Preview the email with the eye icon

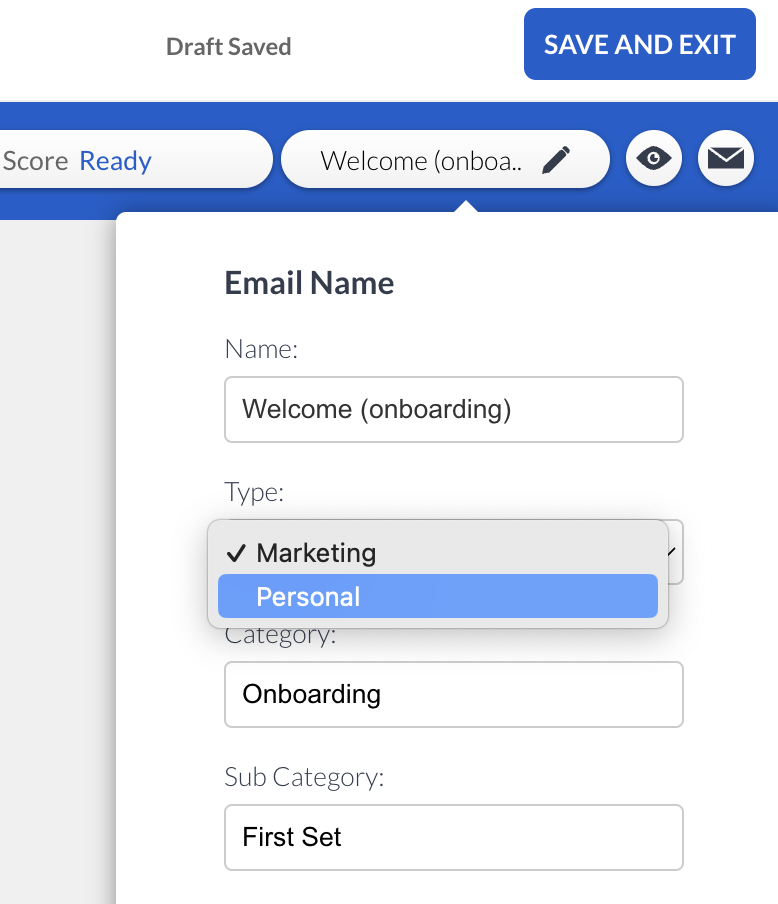(654, 159)
